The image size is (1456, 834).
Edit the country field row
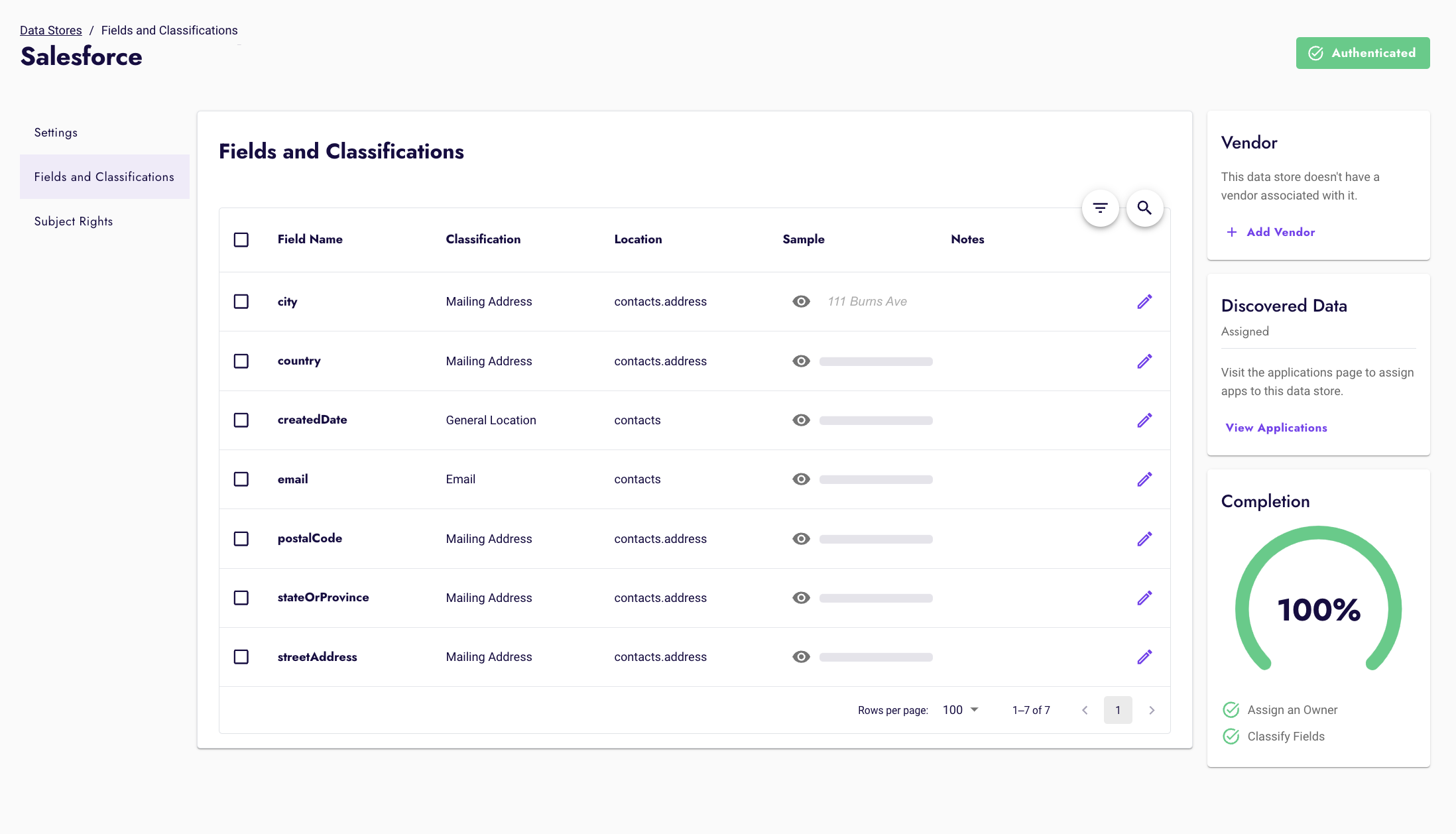[x=1144, y=361]
